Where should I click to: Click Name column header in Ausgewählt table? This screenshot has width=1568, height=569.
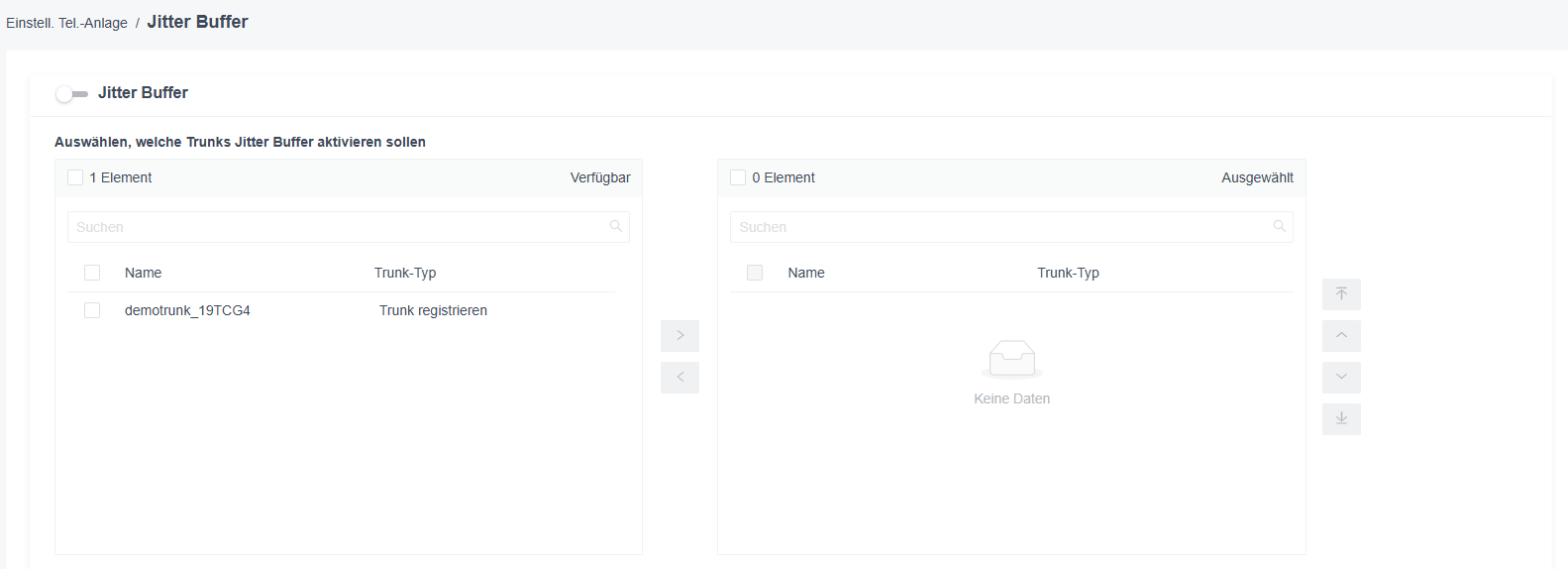(x=806, y=273)
